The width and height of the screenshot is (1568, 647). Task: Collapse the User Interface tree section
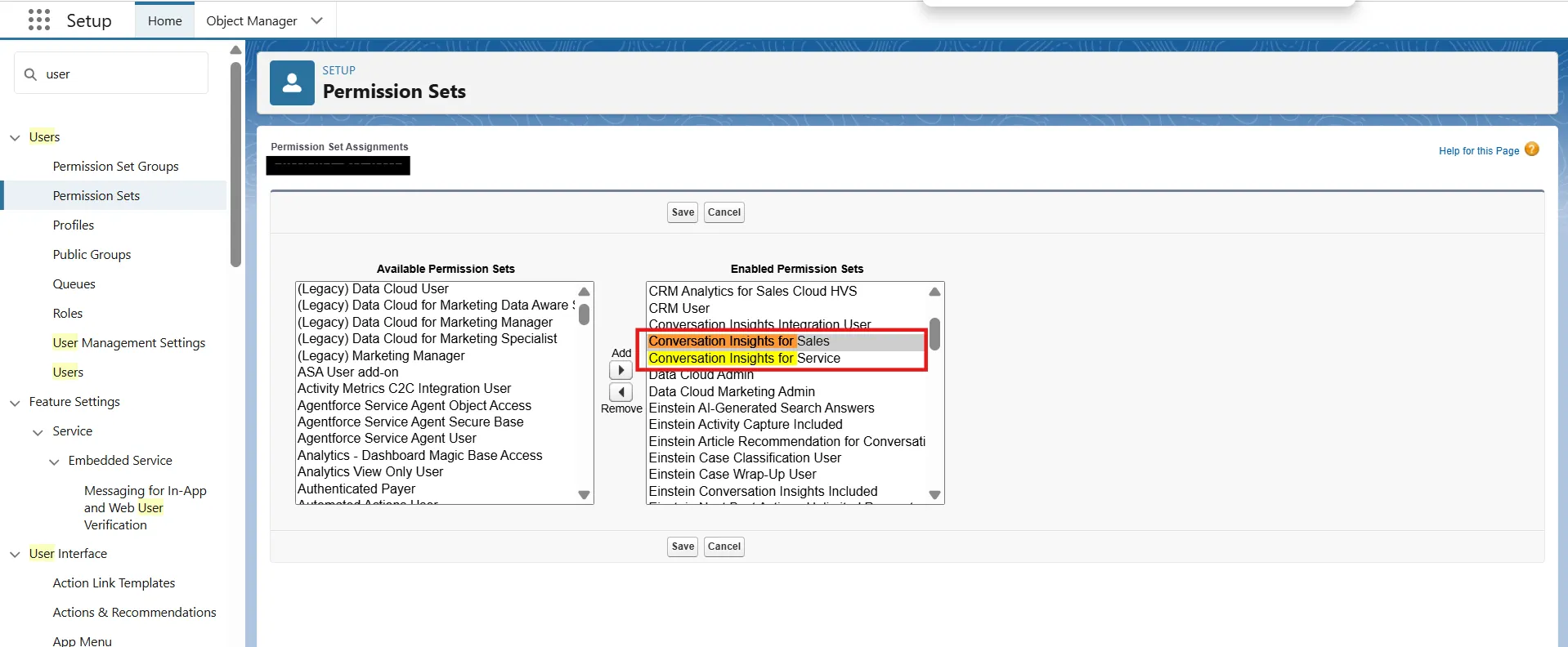click(15, 555)
